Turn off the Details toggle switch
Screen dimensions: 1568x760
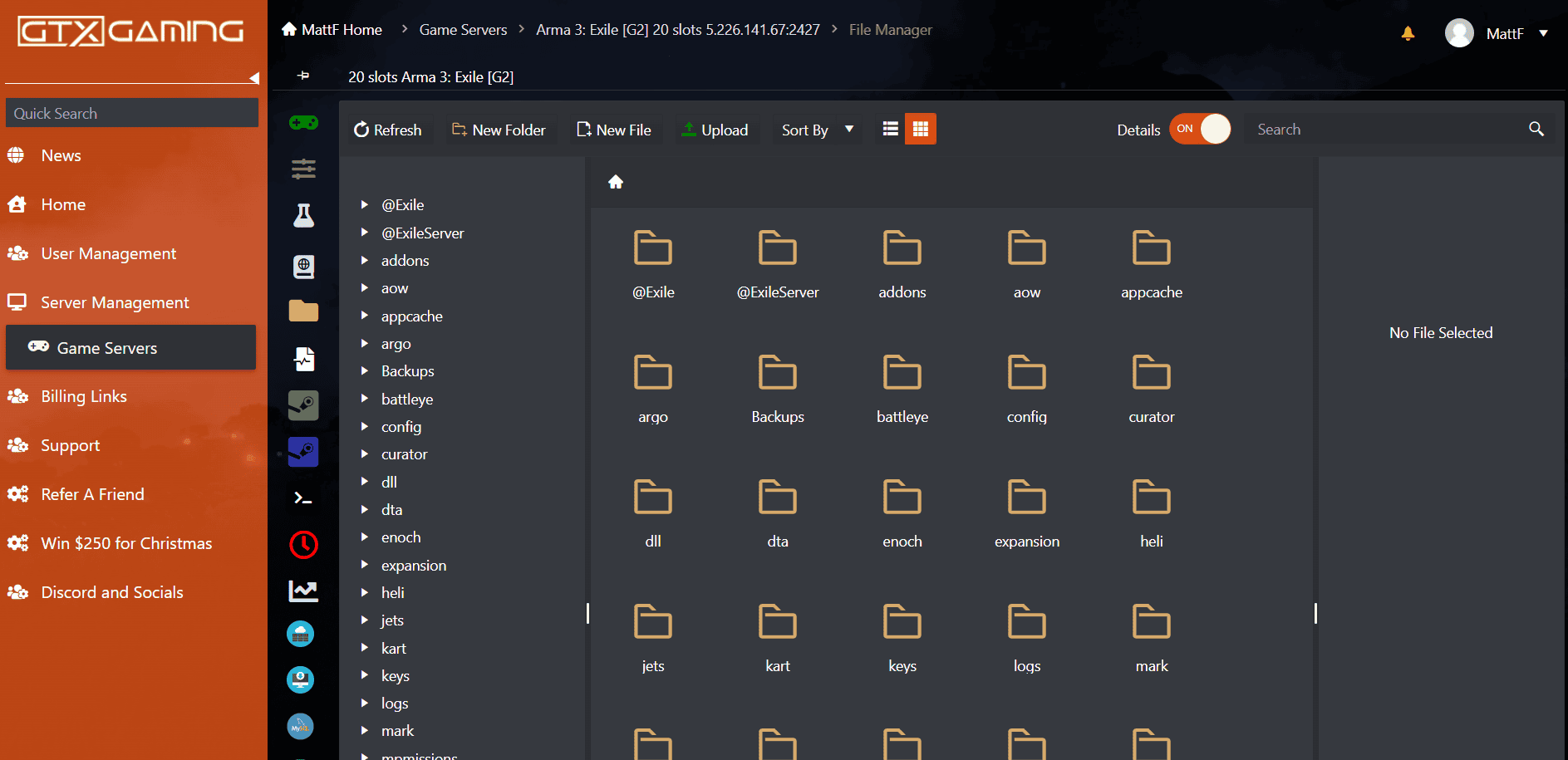coord(1200,130)
